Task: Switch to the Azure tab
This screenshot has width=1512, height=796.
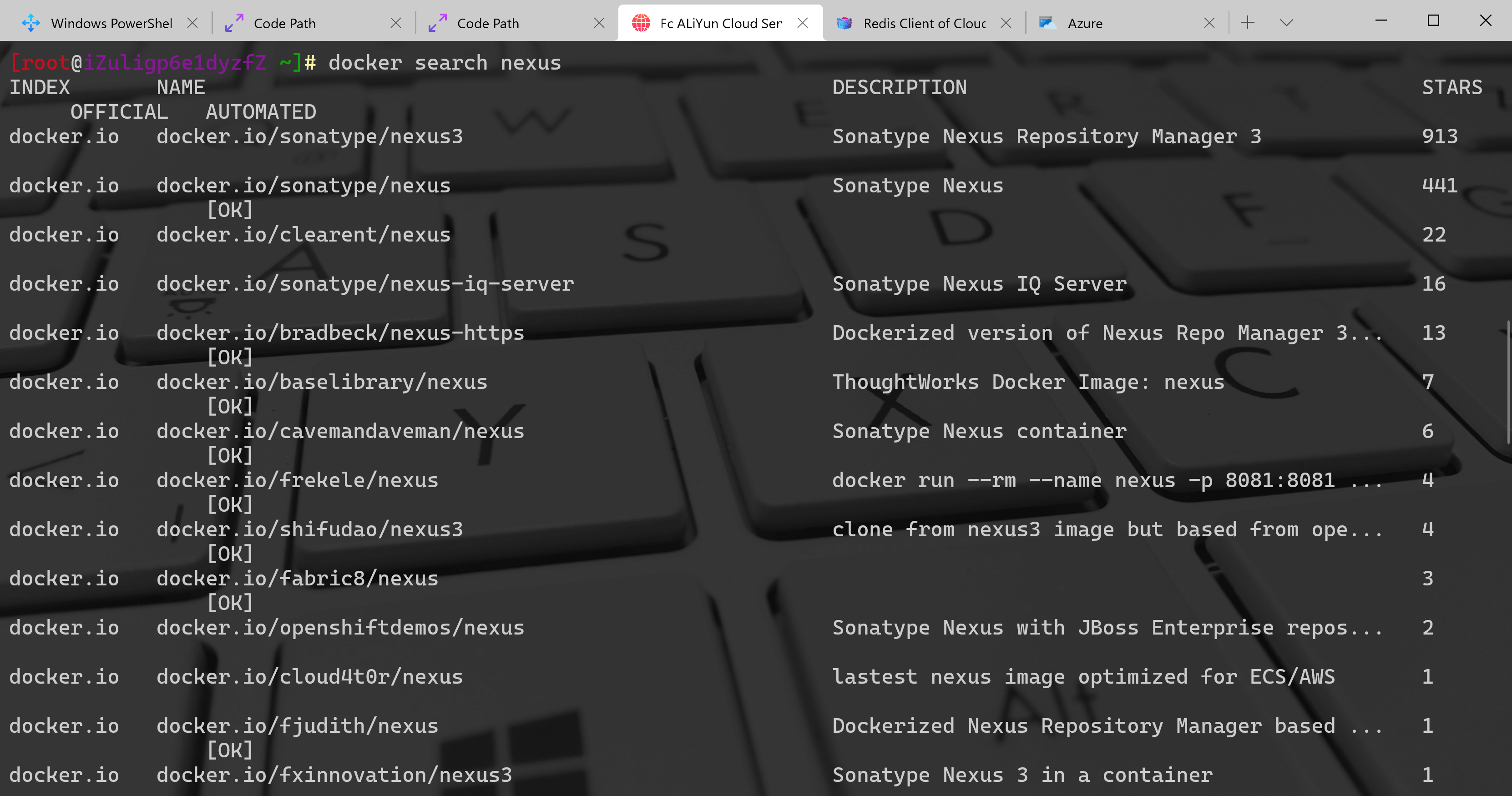Action: pos(1085,23)
